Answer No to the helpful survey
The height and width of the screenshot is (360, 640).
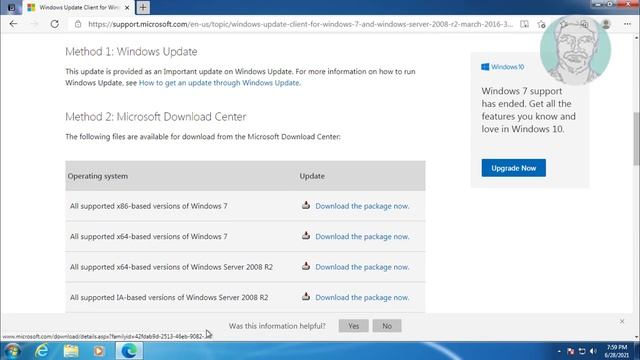pos(387,326)
